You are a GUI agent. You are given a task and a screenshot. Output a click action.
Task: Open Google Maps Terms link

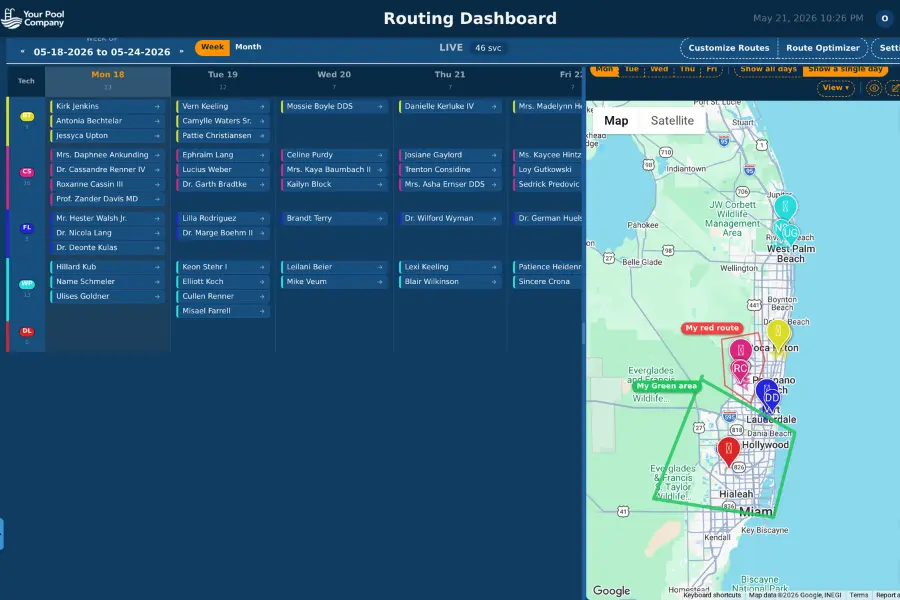point(859,595)
